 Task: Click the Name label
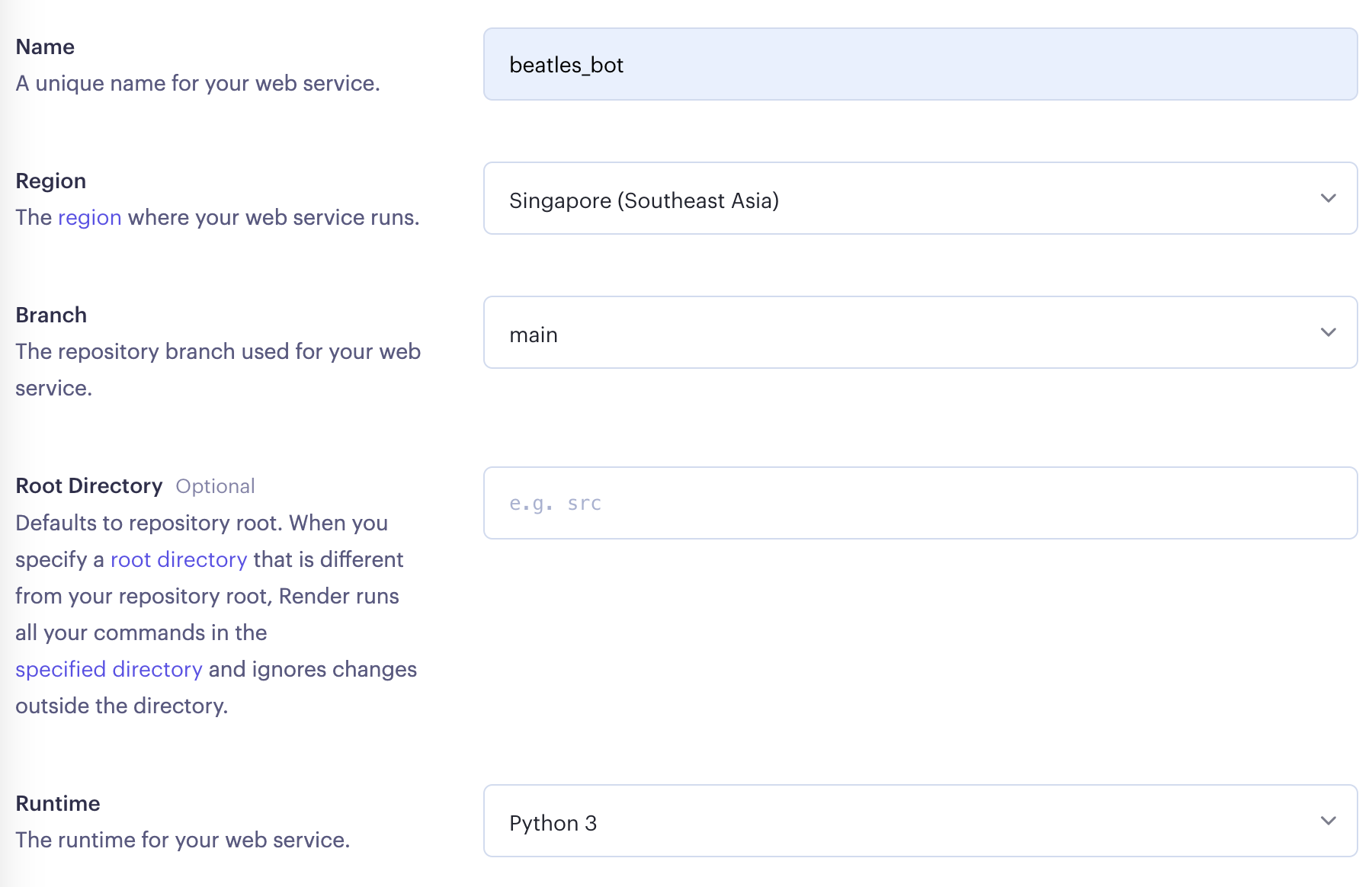(x=44, y=46)
